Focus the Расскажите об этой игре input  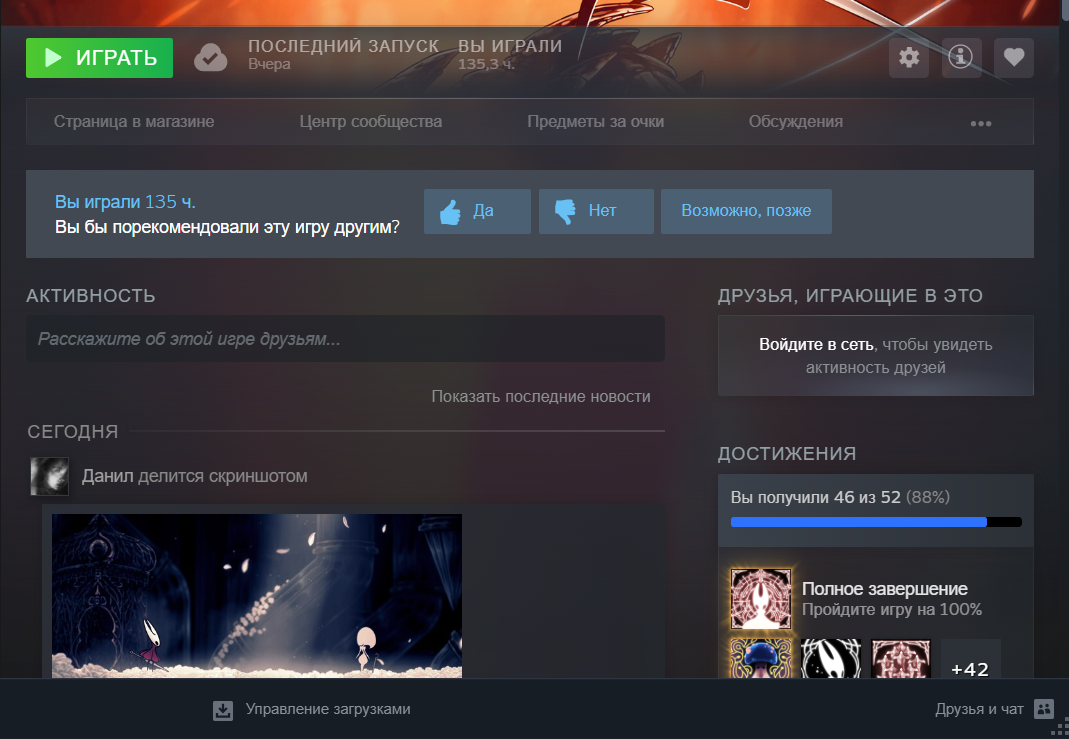(345, 339)
